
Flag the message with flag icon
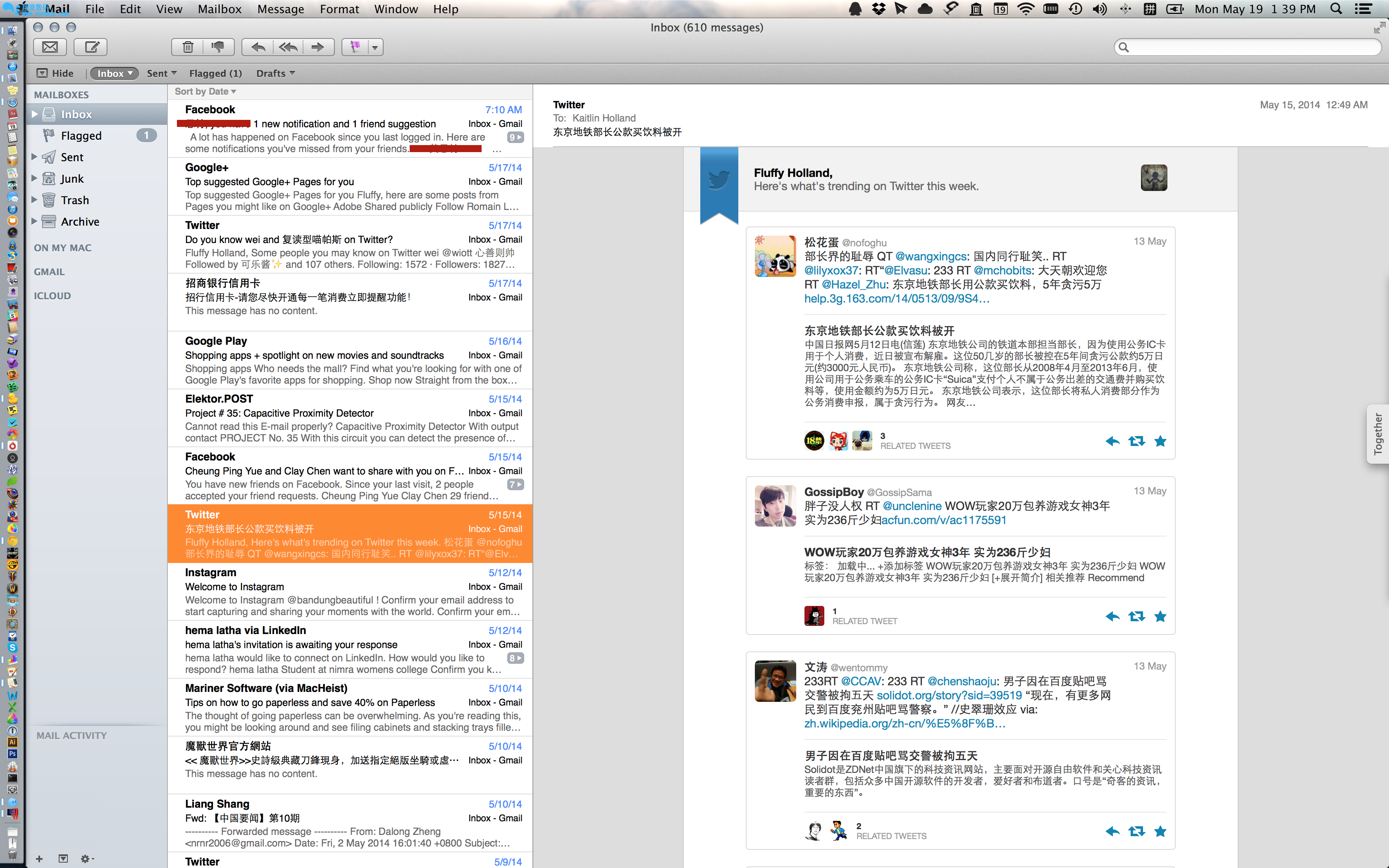[x=355, y=47]
